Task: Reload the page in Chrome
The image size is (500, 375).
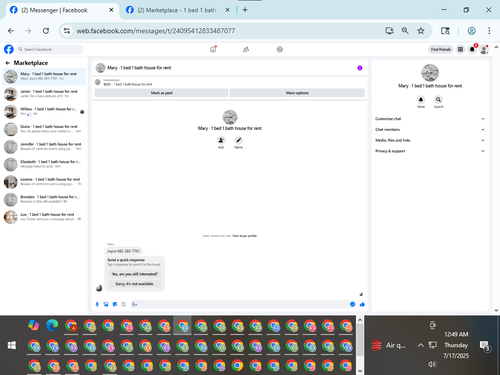Action: [x=46, y=31]
